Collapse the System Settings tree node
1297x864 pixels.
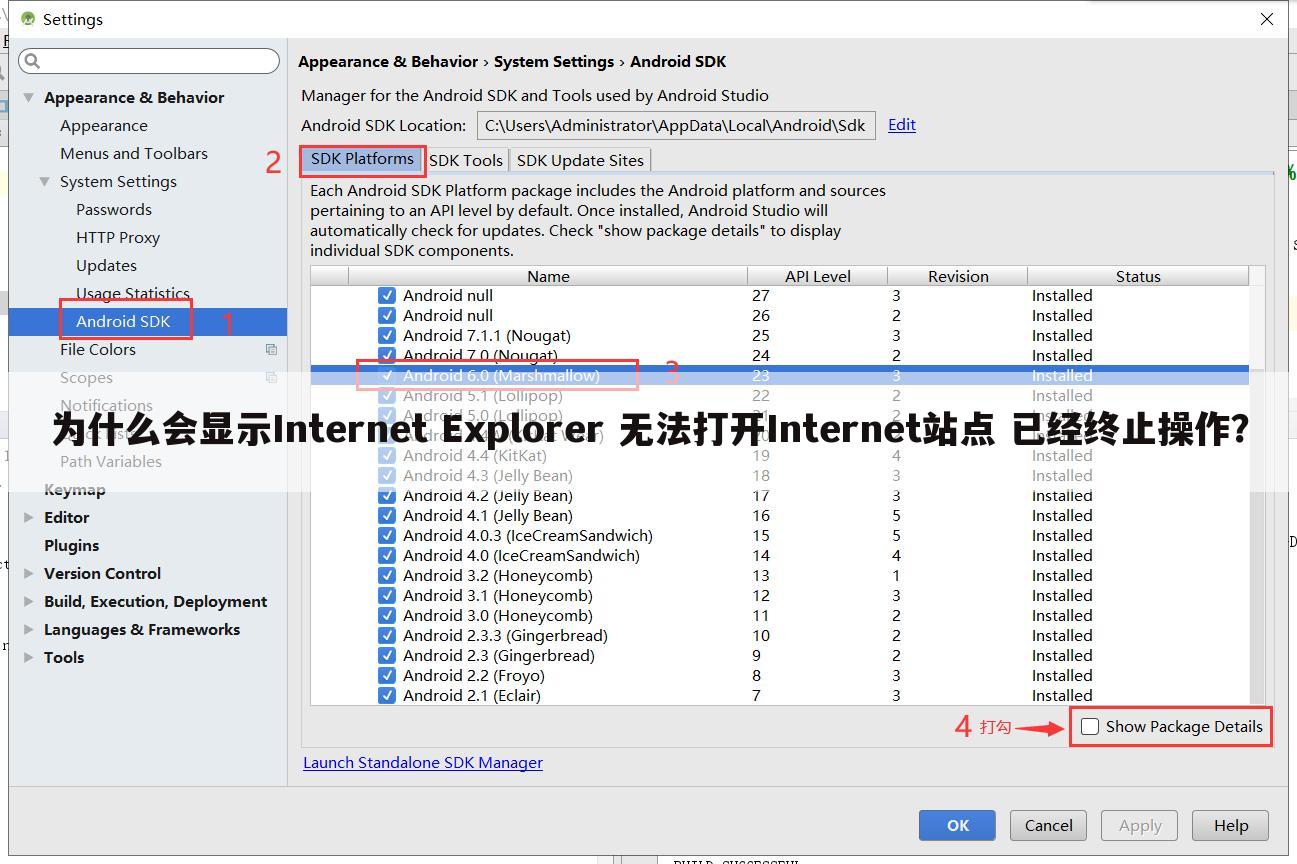click(45, 181)
